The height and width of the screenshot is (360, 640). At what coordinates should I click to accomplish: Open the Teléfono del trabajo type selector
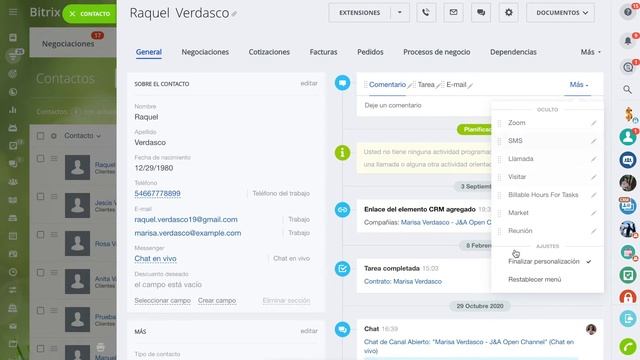pyautogui.click(x=281, y=193)
